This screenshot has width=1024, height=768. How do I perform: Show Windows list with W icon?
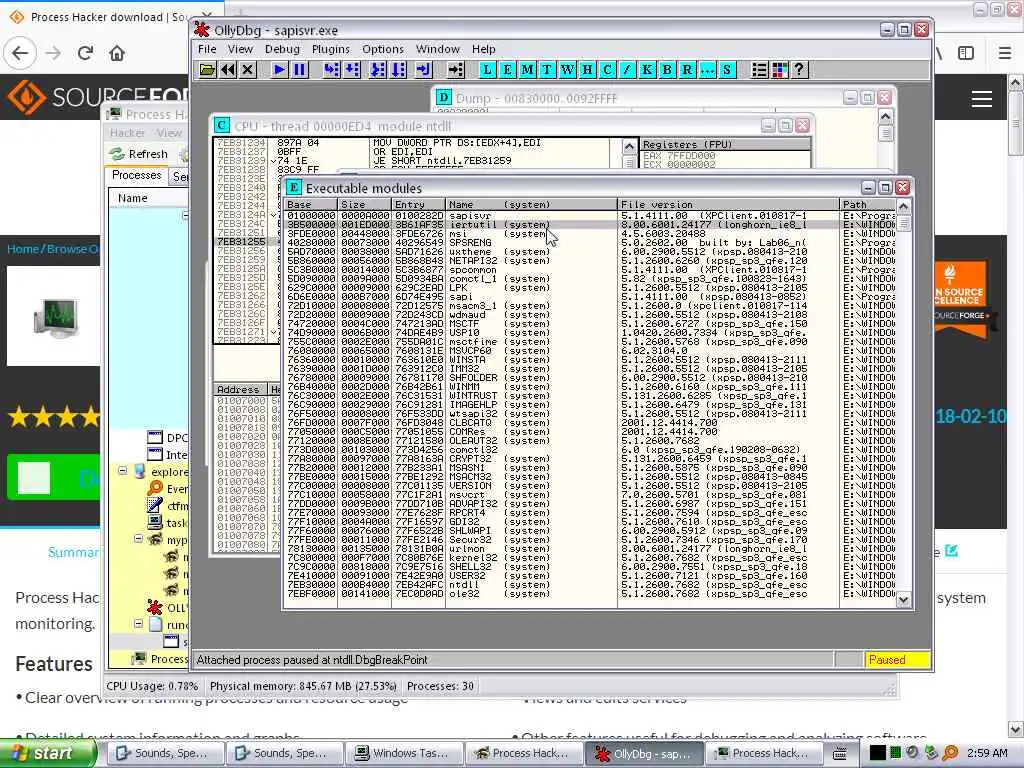(x=568, y=70)
